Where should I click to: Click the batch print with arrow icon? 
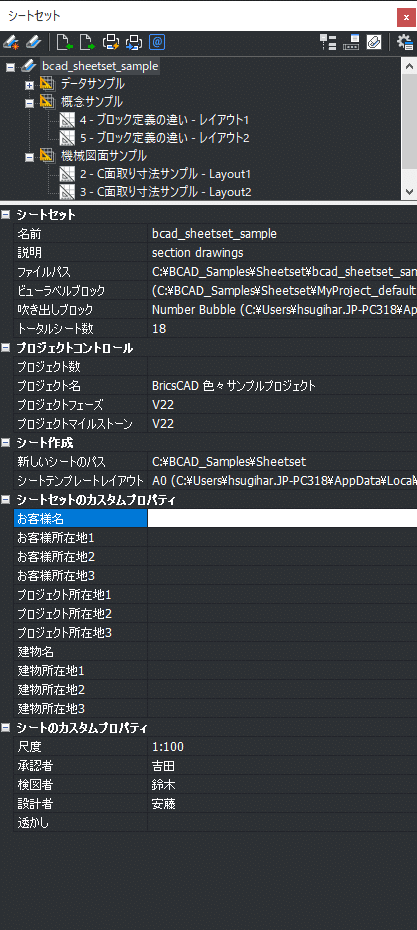pos(134,42)
